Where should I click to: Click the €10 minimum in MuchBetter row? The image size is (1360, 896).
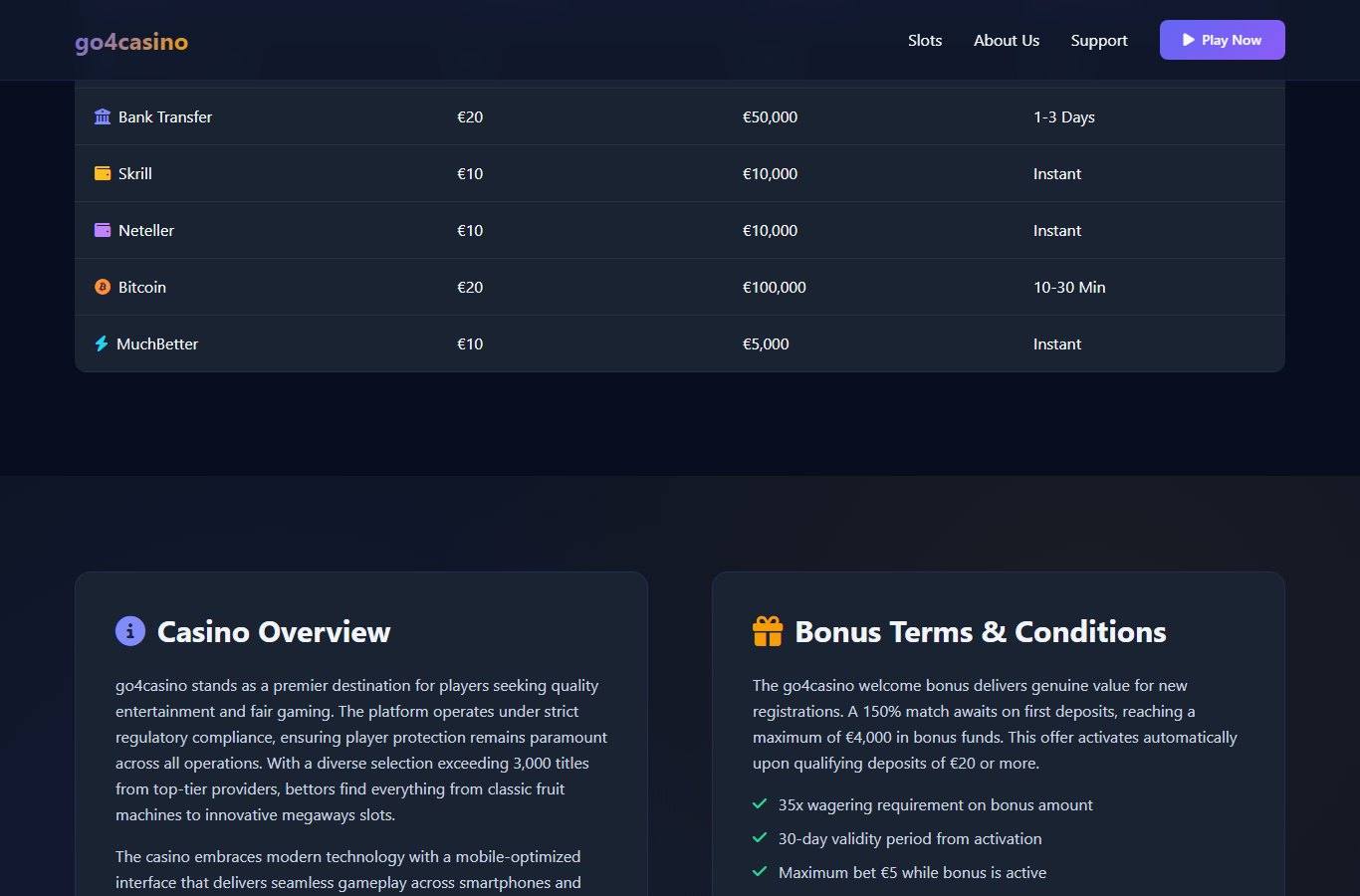tap(470, 343)
